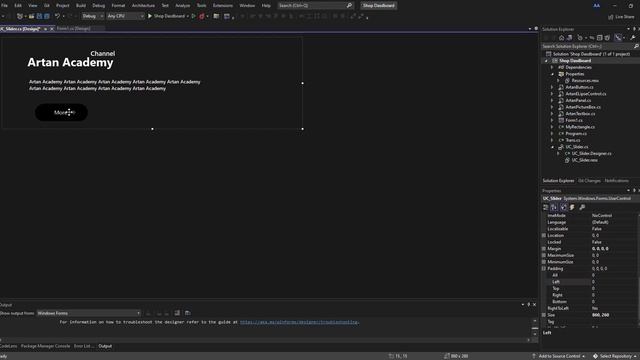Image resolution: width=640 pixels, height=360 pixels.
Task: Click Solution Explorer search magnifier icon
Action: click(636, 47)
